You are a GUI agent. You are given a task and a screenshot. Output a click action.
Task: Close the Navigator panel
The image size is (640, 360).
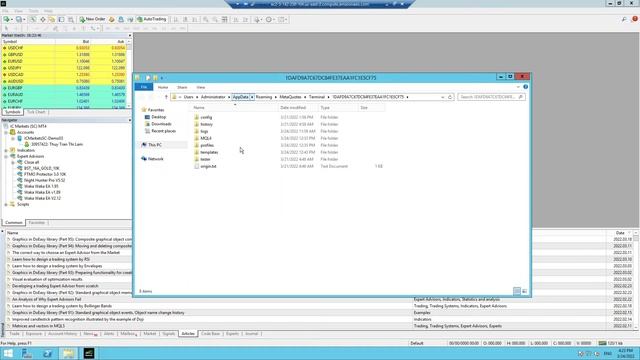click(130, 120)
